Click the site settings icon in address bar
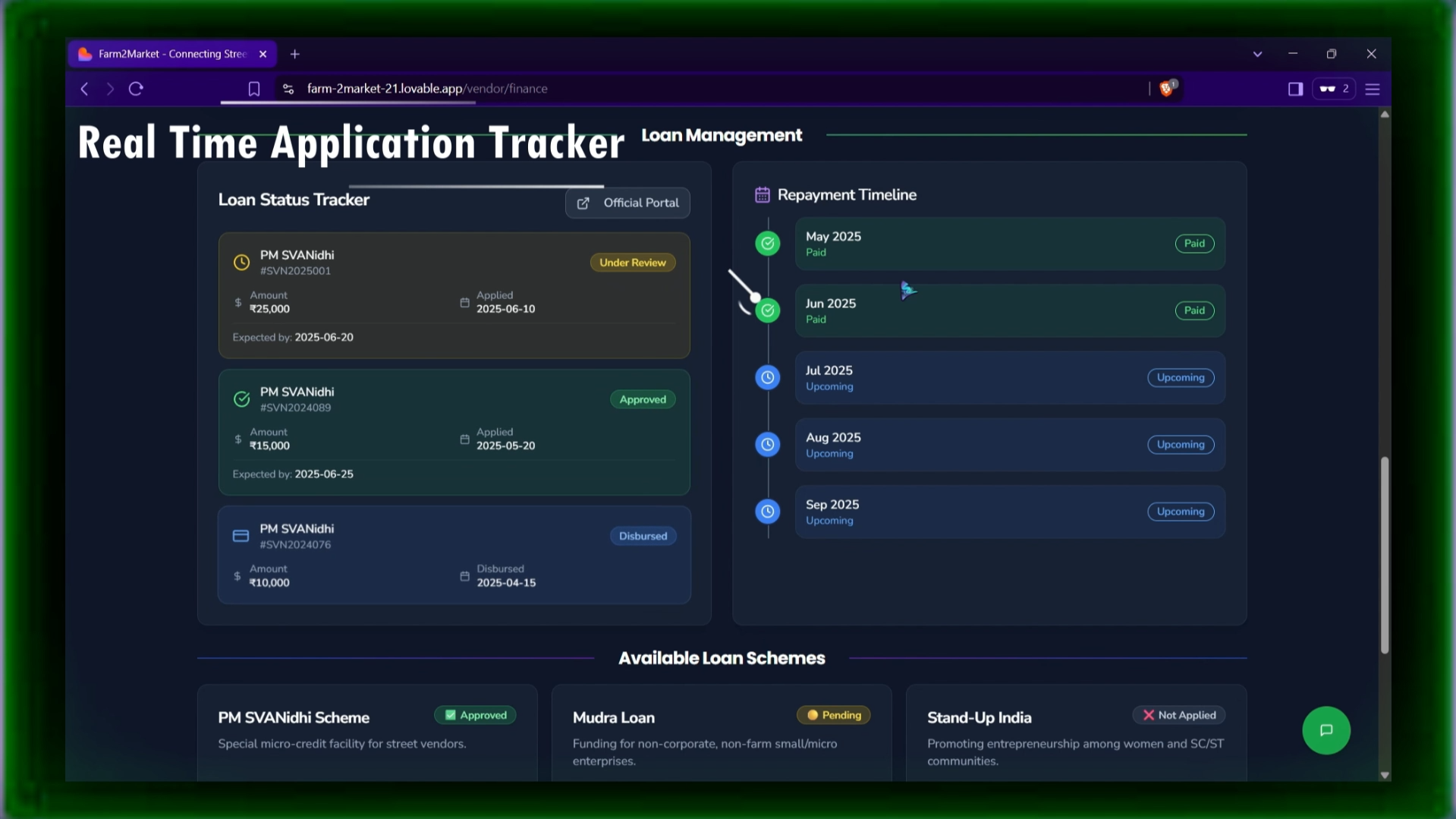The width and height of the screenshot is (1456, 819). [288, 89]
